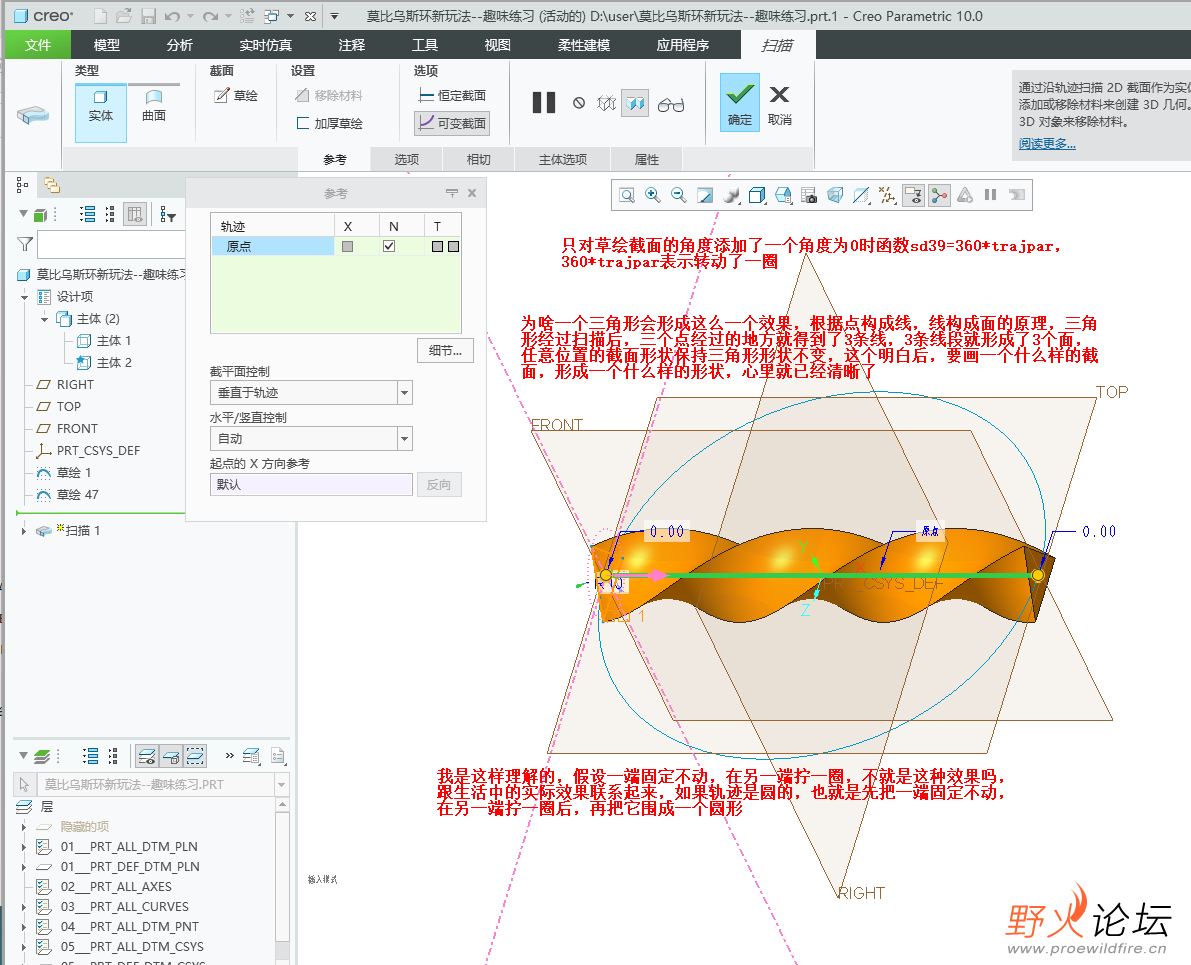Select the unattached preview icon

click(x=606, y=103)
